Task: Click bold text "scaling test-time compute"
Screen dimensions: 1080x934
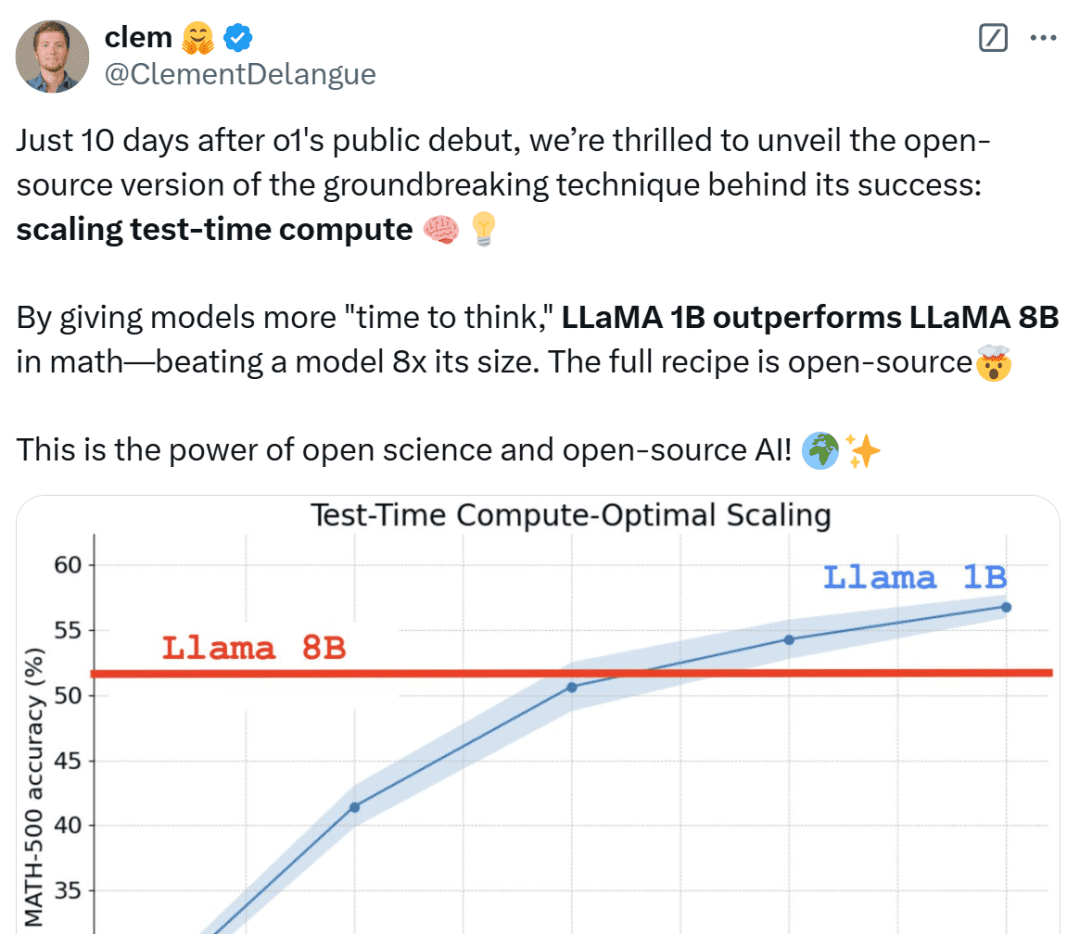Action: coord(214,230)
